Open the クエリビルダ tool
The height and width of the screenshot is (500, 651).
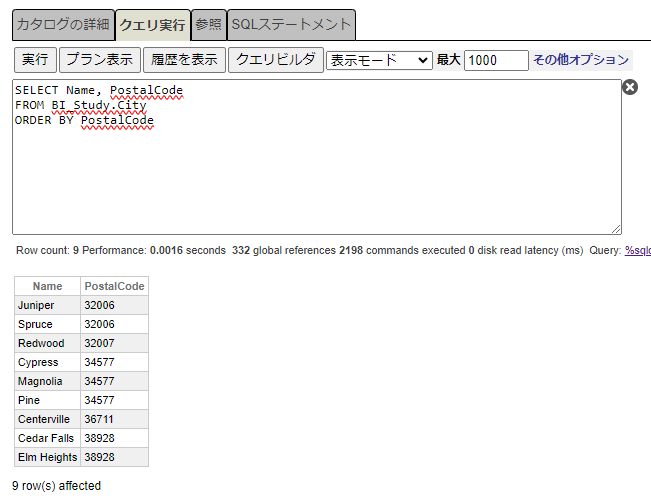(x=275, y=60)
